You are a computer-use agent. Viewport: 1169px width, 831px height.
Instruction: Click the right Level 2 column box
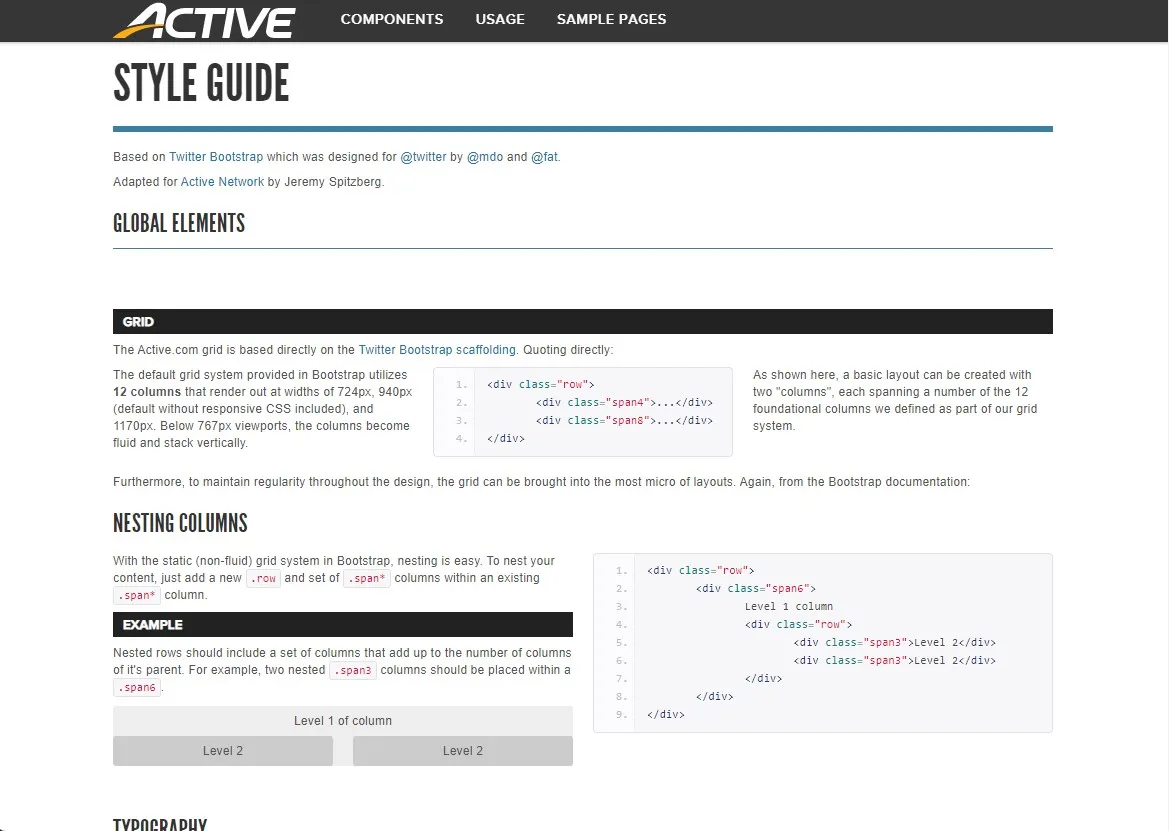(x=462, y=751)
